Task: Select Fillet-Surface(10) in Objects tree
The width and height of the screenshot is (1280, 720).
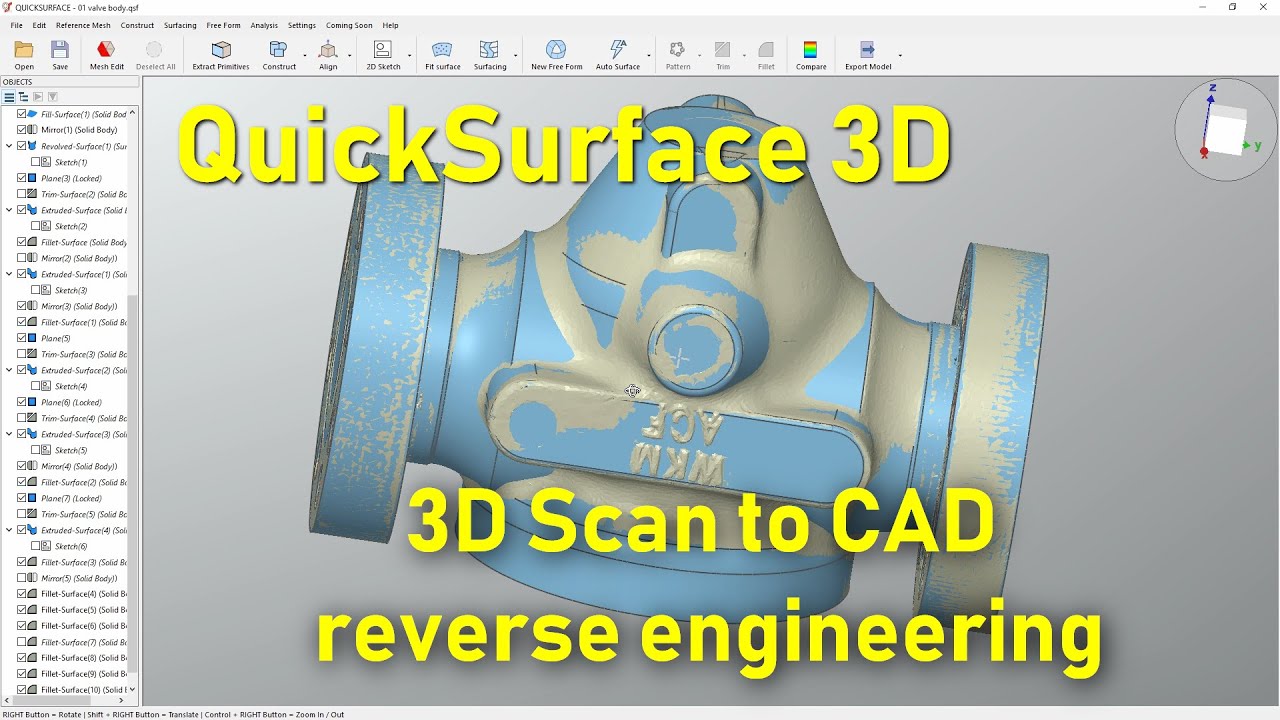Action: 83,690
